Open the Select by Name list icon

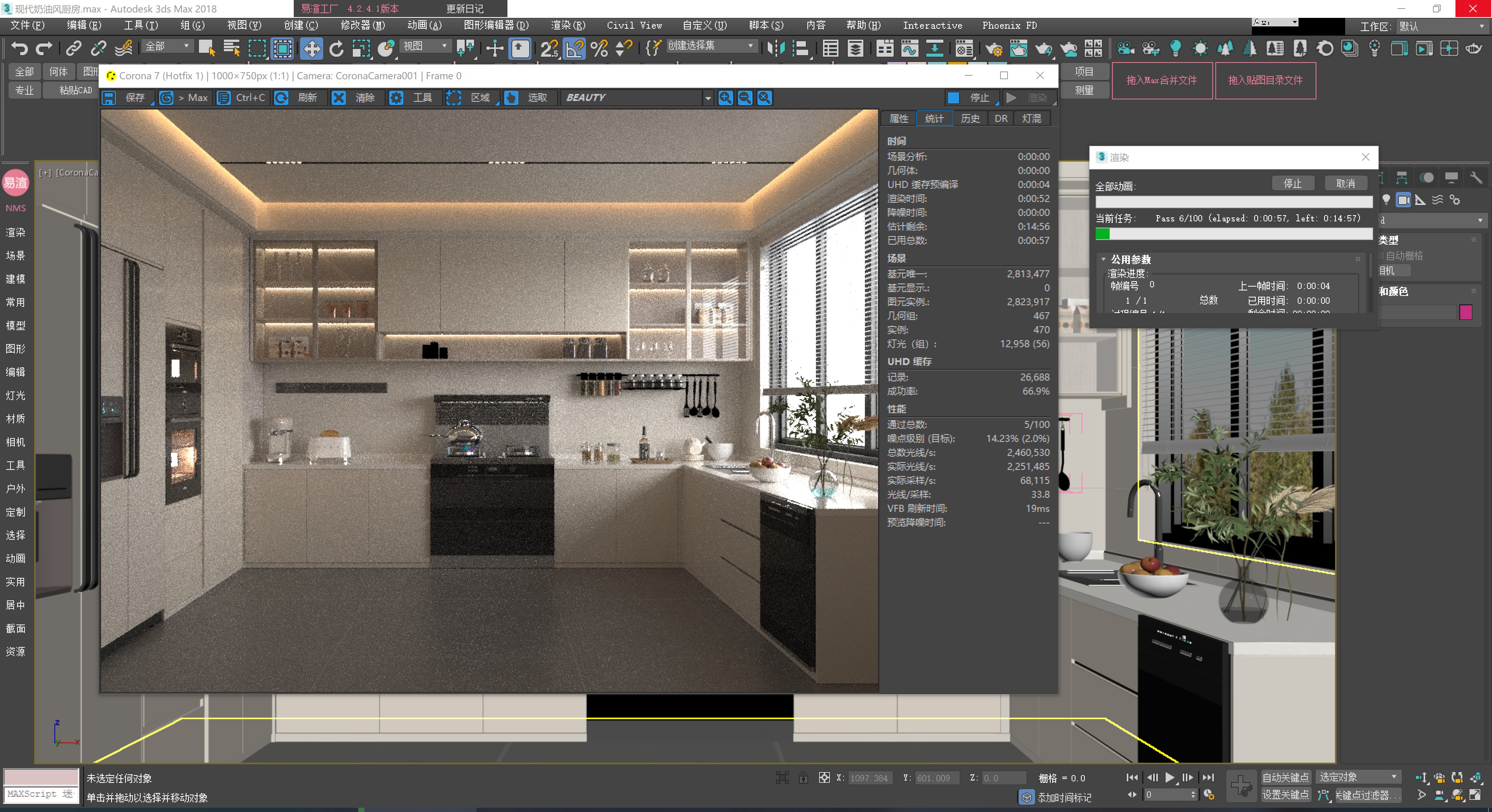[232, 48]
